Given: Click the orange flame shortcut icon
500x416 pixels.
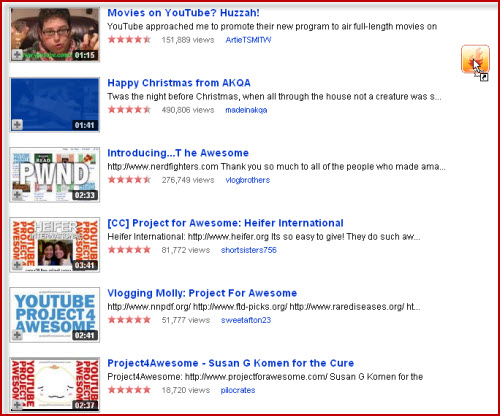Looking at the screenshot, I should coord(475,59).
